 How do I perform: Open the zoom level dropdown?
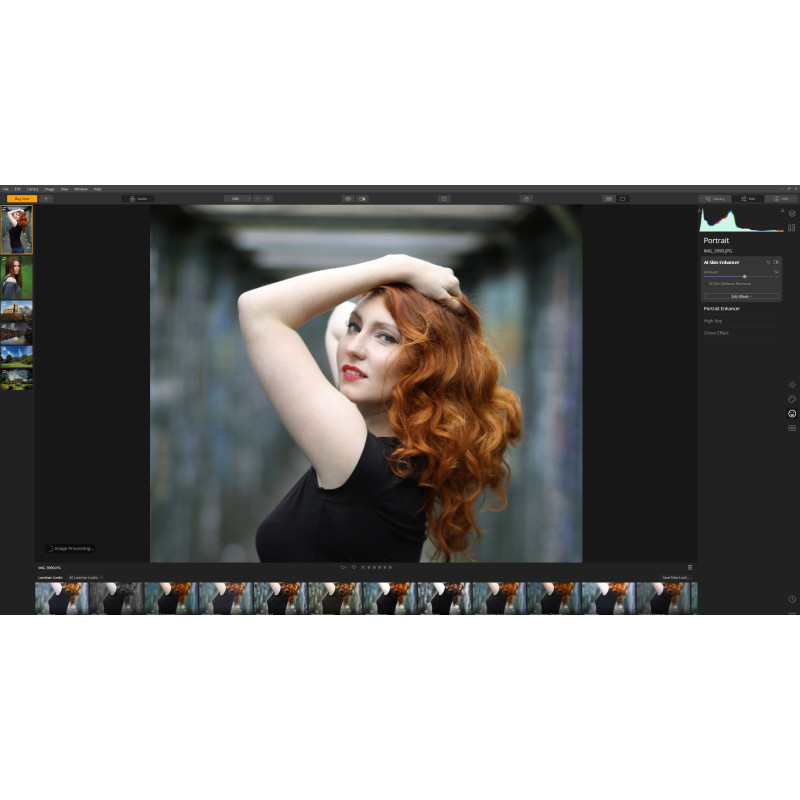coord(237,199)
